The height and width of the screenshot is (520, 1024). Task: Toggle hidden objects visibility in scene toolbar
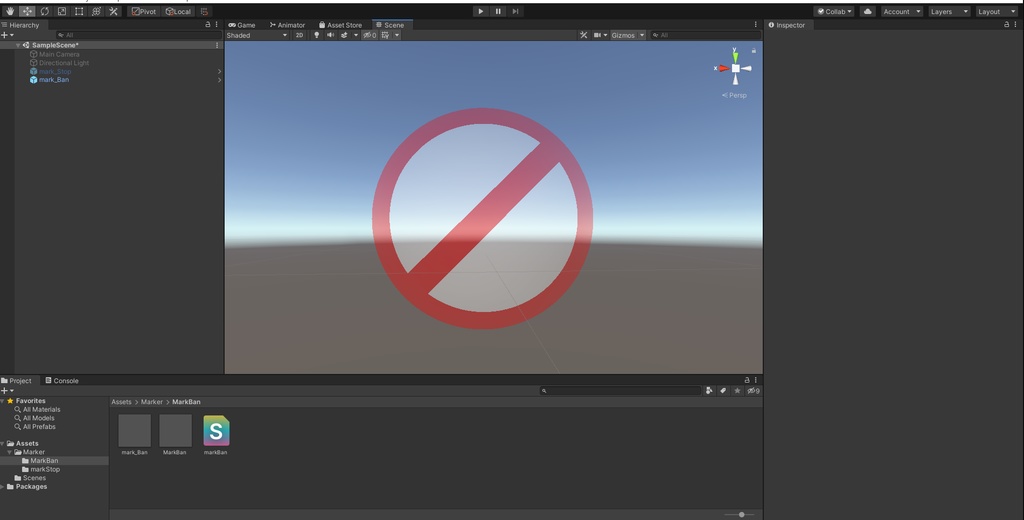point(370,35)
